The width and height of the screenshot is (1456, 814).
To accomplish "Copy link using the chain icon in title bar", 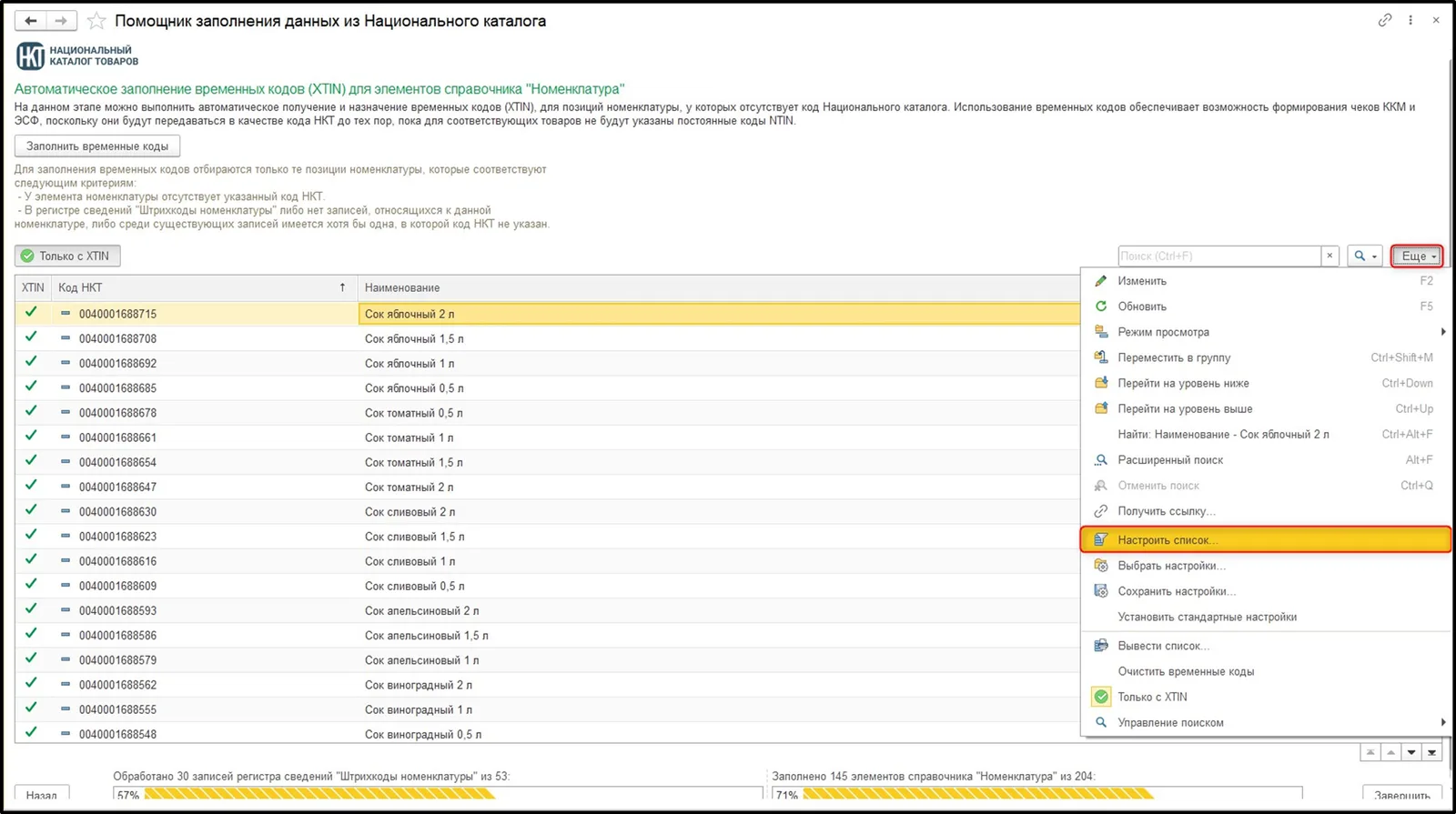I will (x=1385, y=20).
